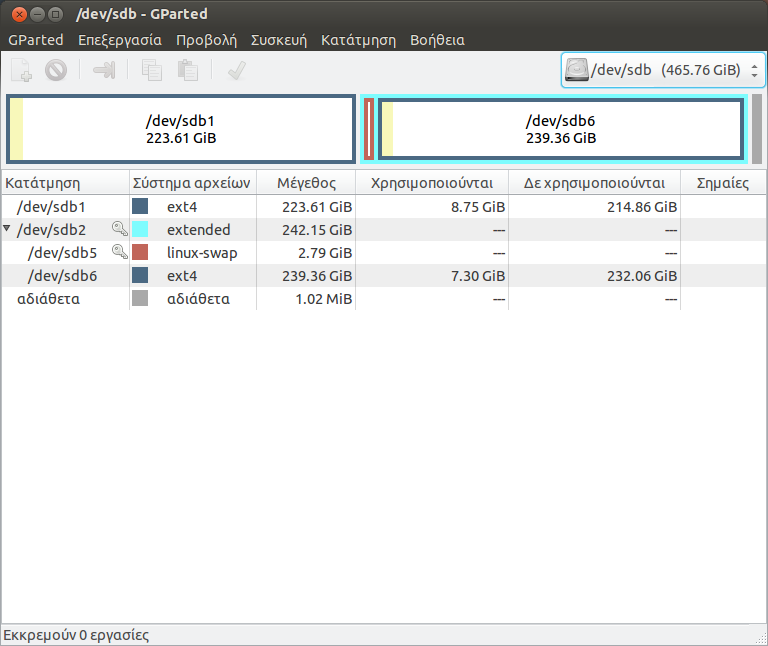Open the GParted menu

pyautogui.click(x=36, y=40)
